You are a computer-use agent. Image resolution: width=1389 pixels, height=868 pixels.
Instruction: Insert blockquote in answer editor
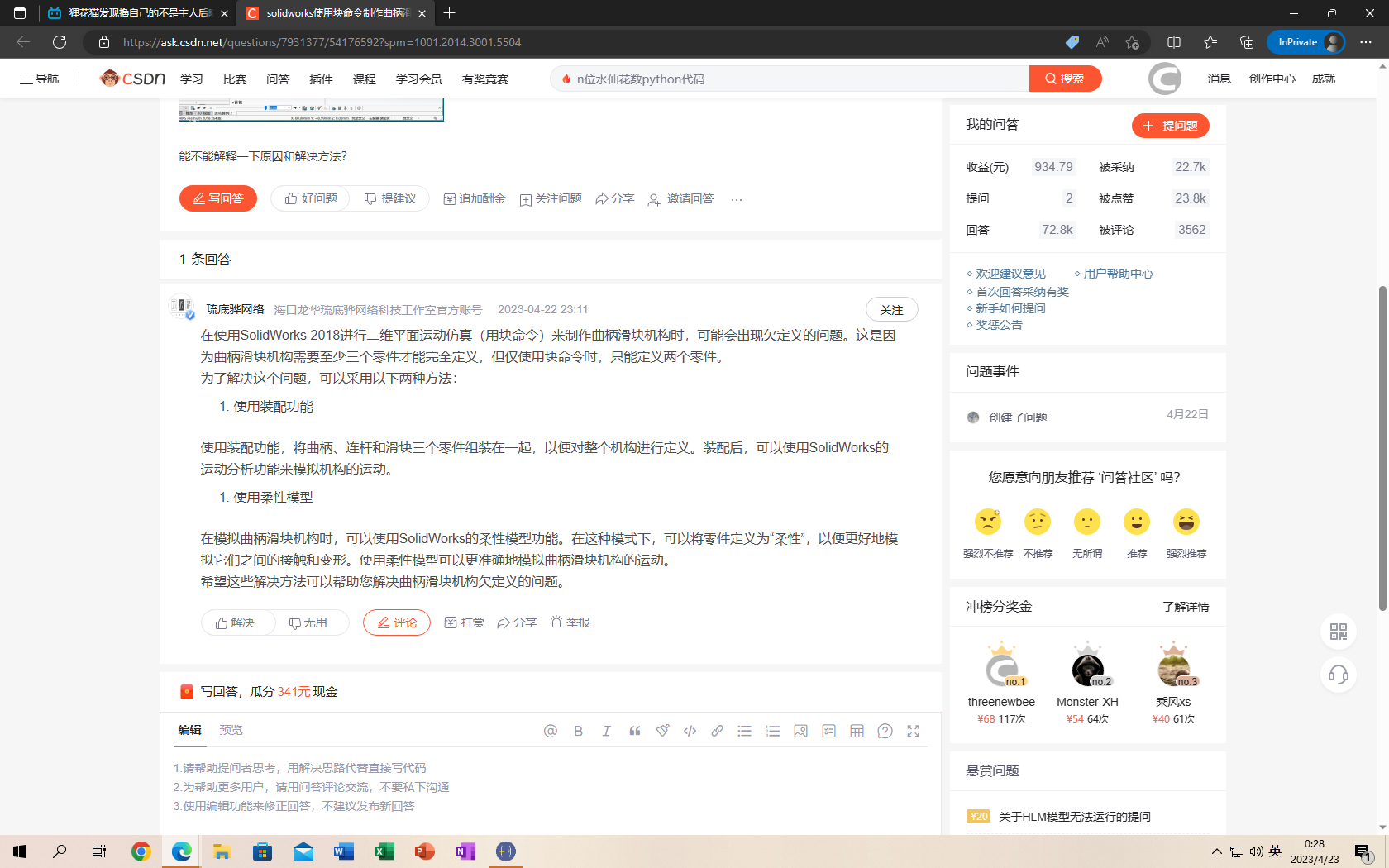coord(635,731)
